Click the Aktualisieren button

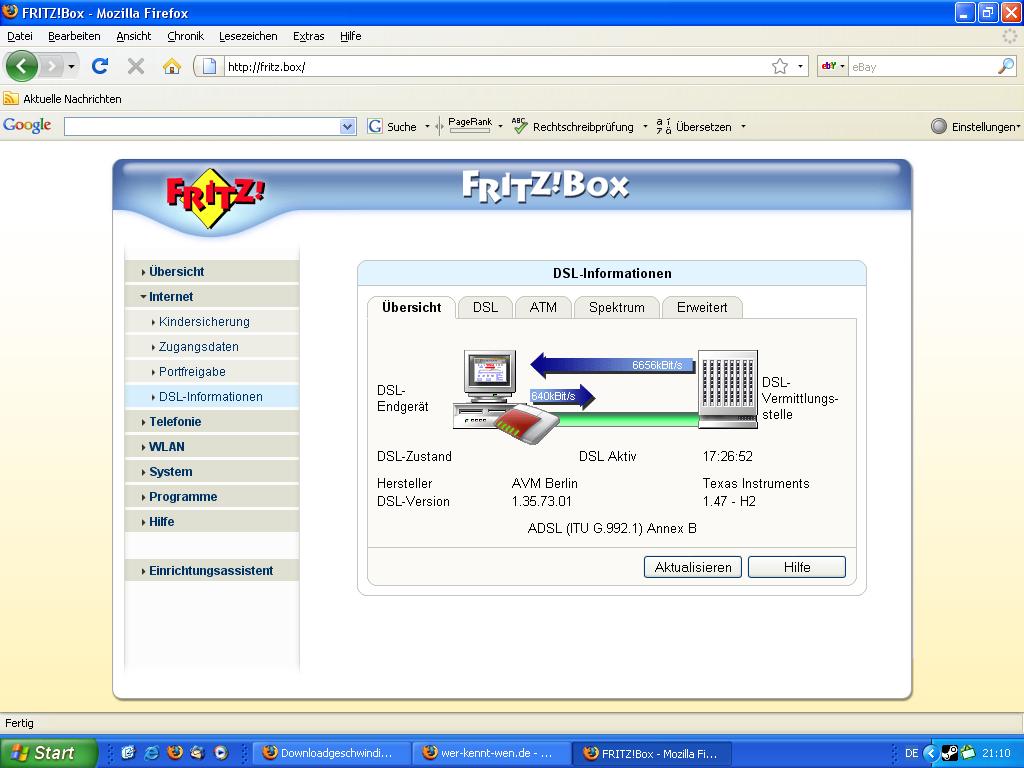tap(693, 568)
